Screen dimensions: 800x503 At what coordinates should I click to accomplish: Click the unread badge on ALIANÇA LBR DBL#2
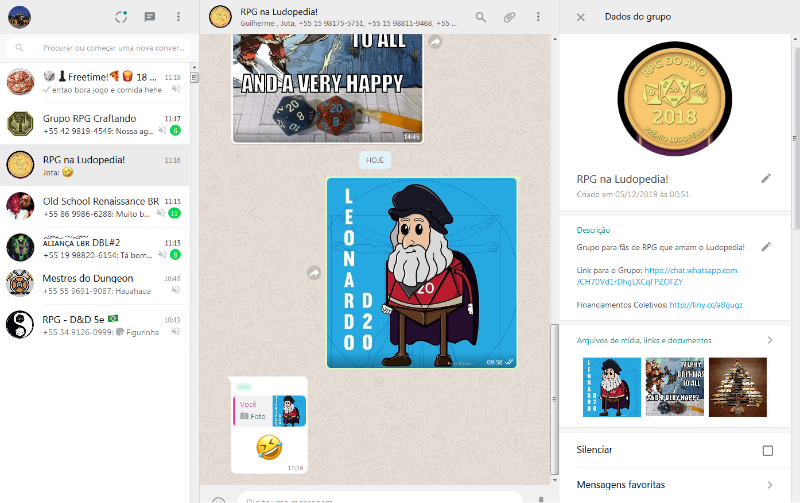[x=175, y=255]
